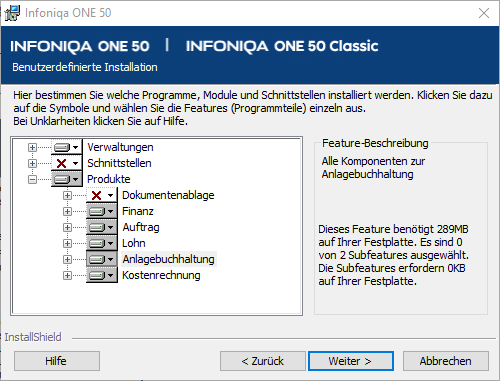Click the 'Benutzerdefinierte Installation' heading text
The width and height of the screenshot is (500, 381).
(x=85, y=67)
